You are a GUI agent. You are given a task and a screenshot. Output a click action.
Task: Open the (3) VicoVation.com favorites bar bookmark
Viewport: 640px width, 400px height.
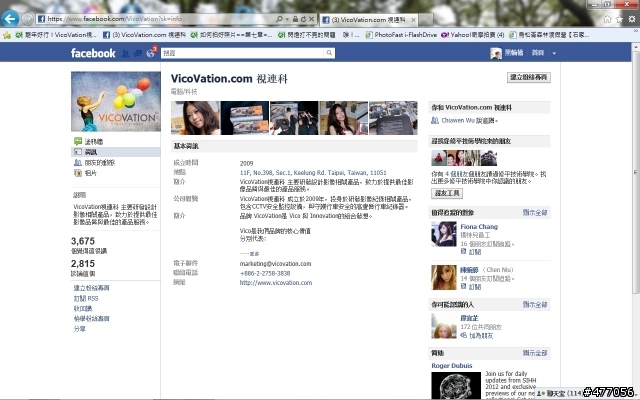(144, 35)
